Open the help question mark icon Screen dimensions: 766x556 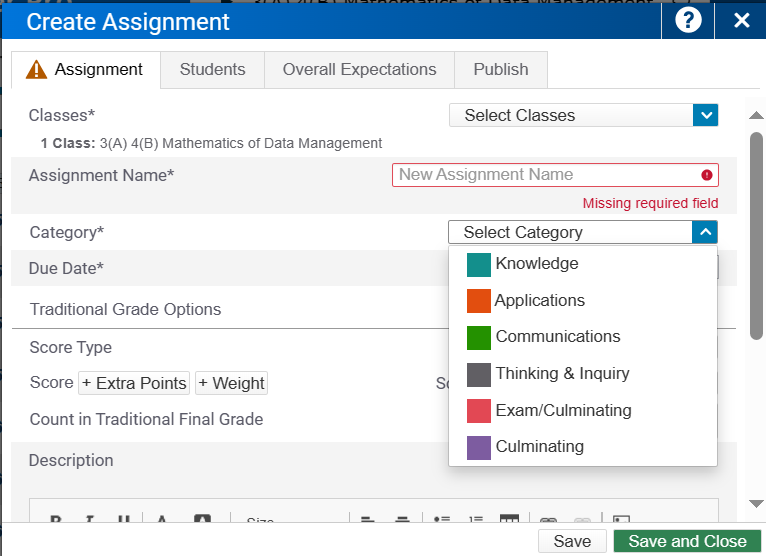coord(688,20)
